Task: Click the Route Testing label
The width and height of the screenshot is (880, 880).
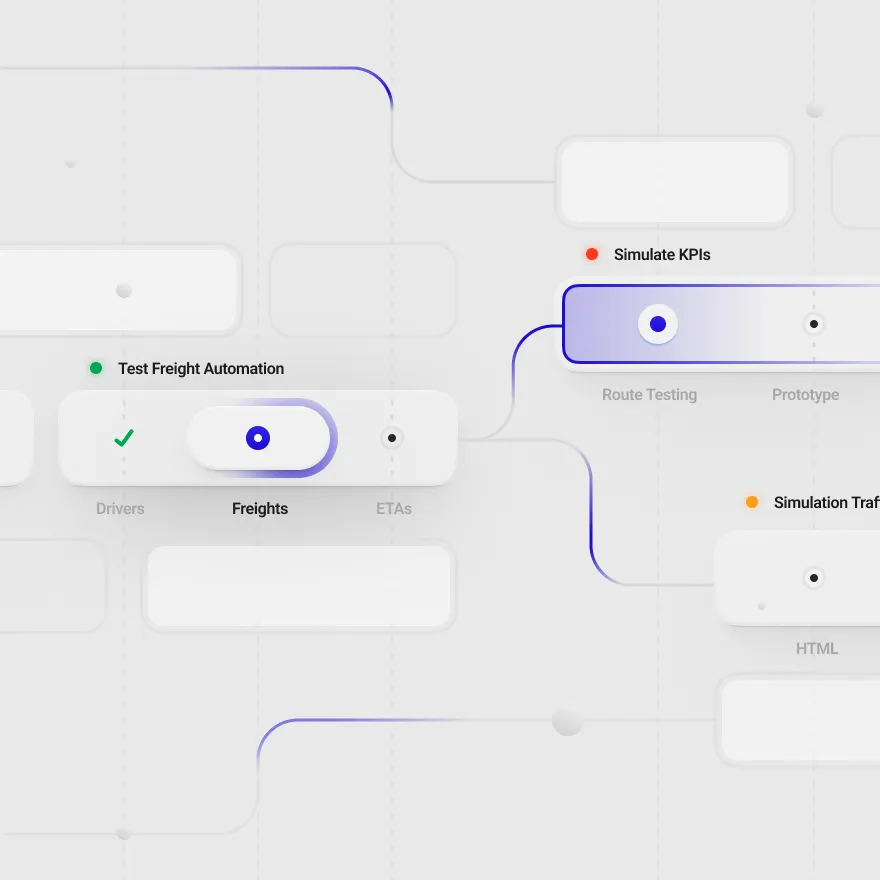Action: 649,395
